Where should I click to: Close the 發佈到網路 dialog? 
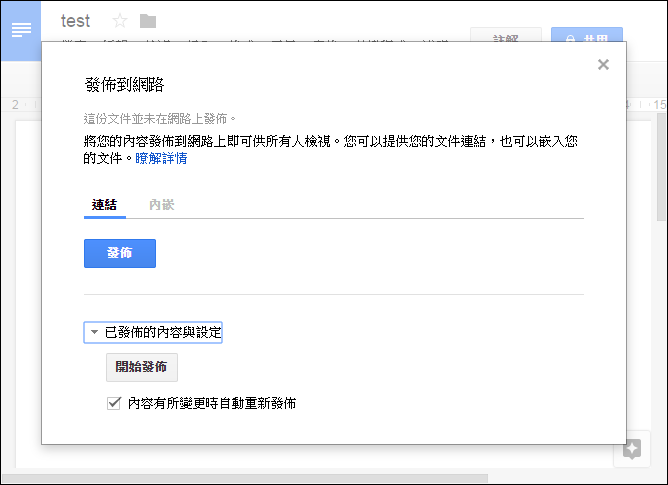click(603, 64)
